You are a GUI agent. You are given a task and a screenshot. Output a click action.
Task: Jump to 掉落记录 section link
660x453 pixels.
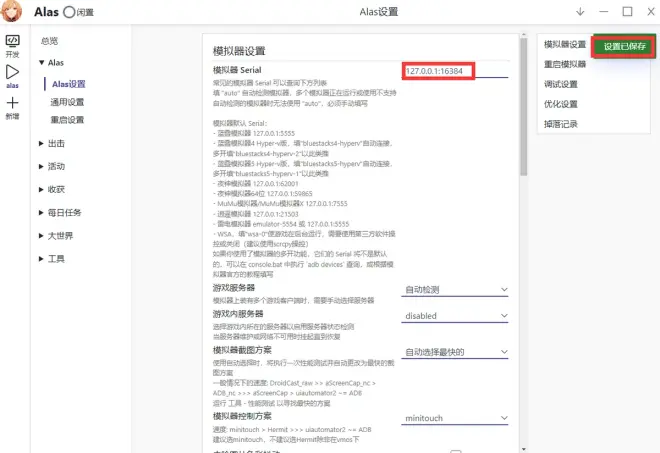(x=561, y=124)
